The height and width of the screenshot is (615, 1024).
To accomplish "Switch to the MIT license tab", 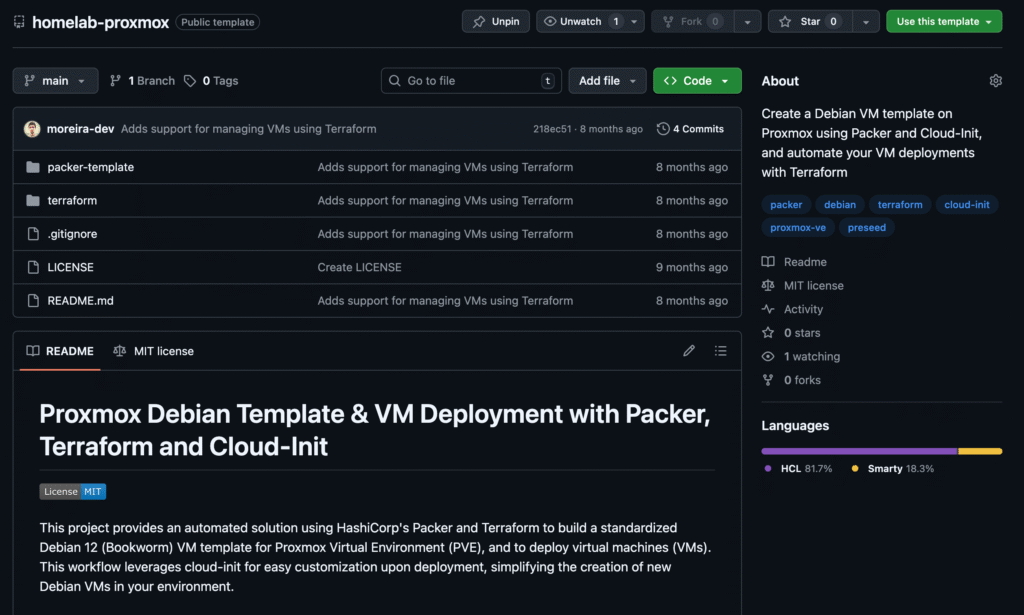I will (153, 351).
